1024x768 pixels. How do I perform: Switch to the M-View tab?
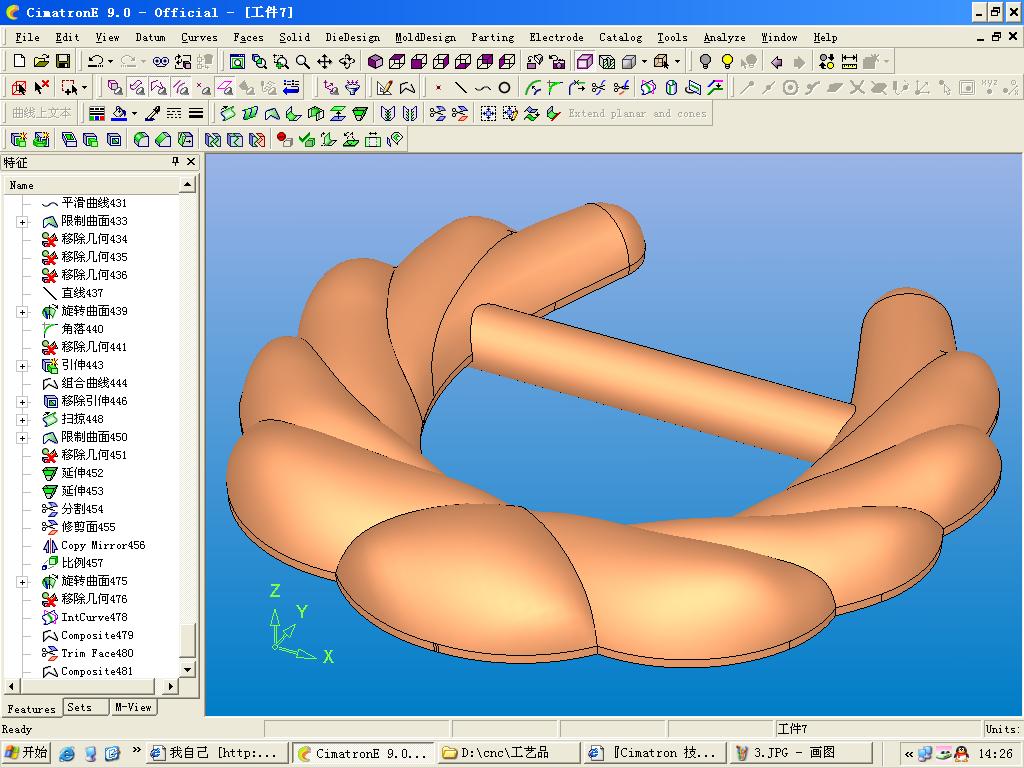tap(133, 707)
